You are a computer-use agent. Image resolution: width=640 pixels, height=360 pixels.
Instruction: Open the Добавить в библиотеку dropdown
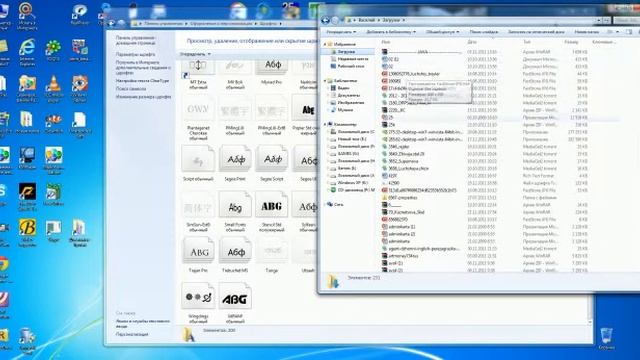coord(391,32)
